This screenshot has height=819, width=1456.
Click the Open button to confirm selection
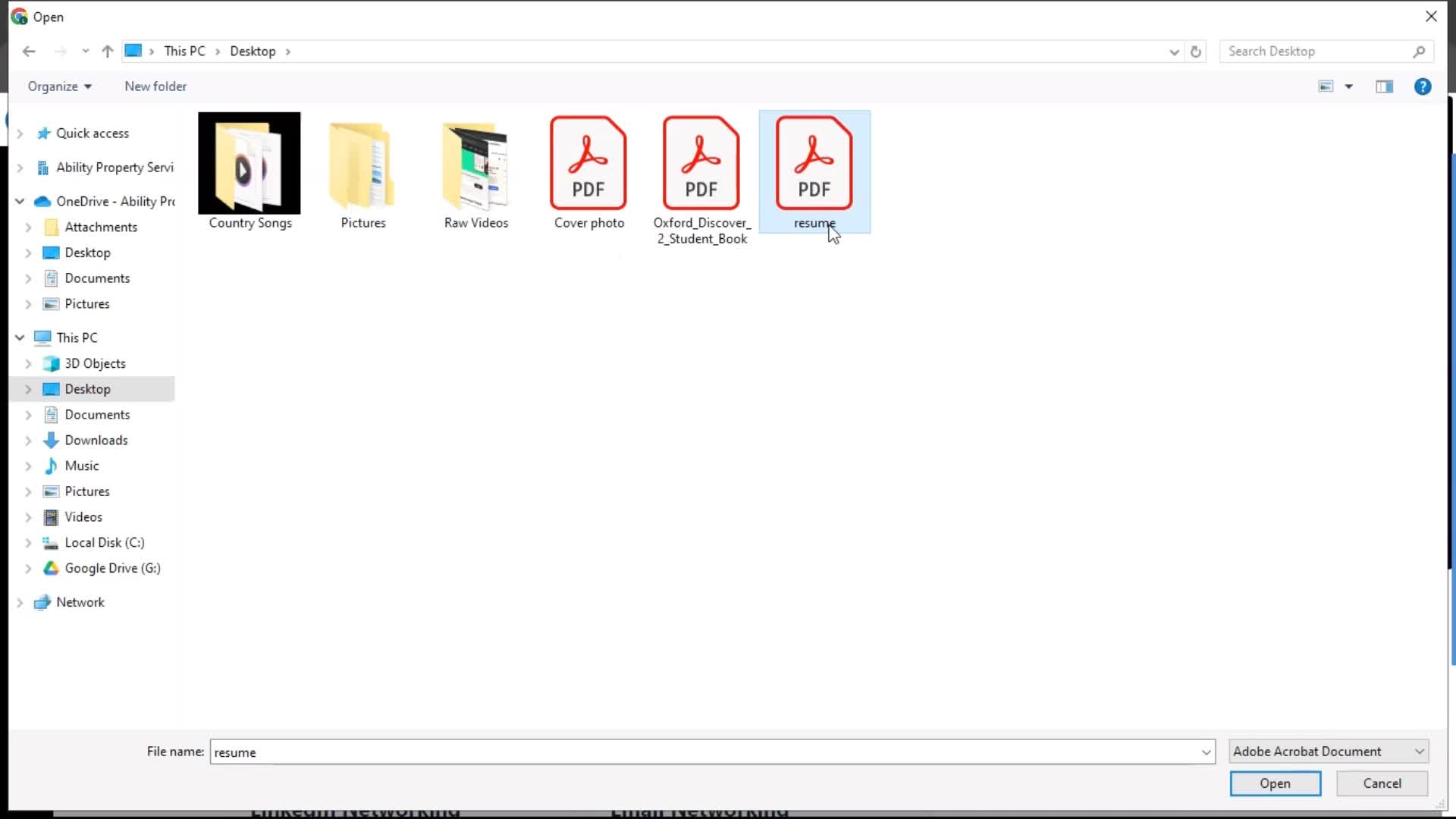(1275, 783)
